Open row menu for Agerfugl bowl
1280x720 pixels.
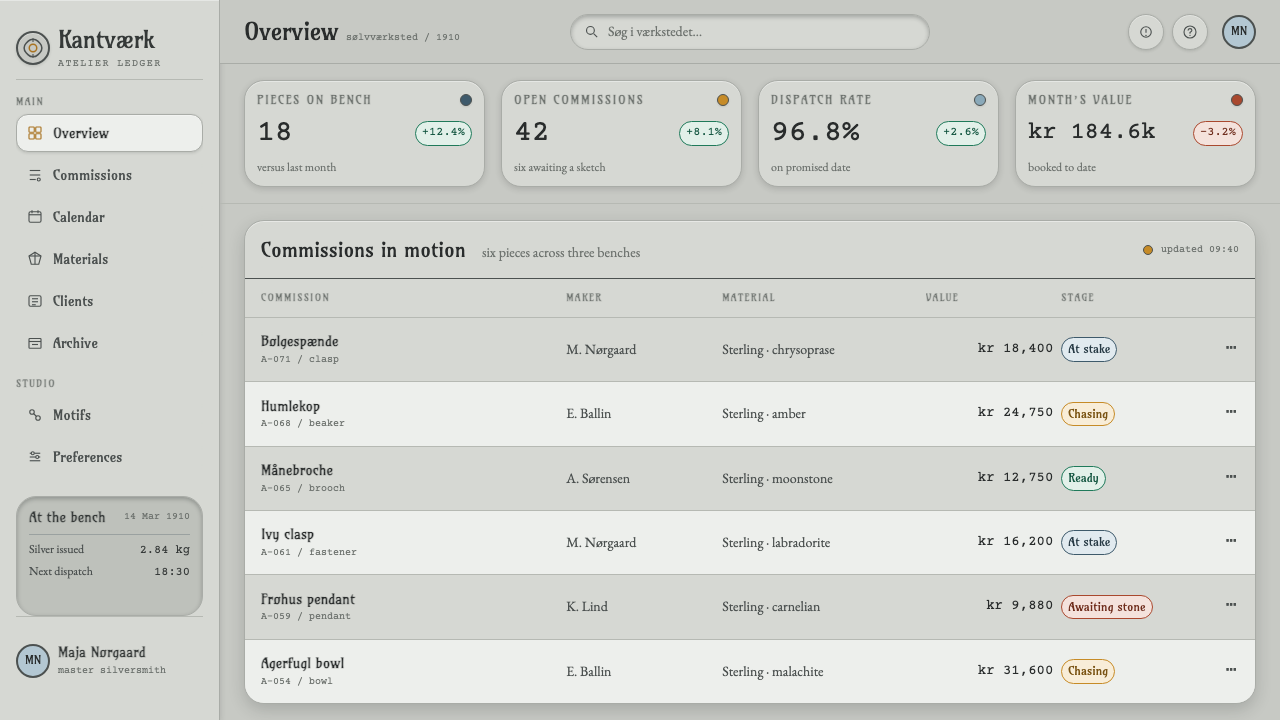pos(1231,670)
